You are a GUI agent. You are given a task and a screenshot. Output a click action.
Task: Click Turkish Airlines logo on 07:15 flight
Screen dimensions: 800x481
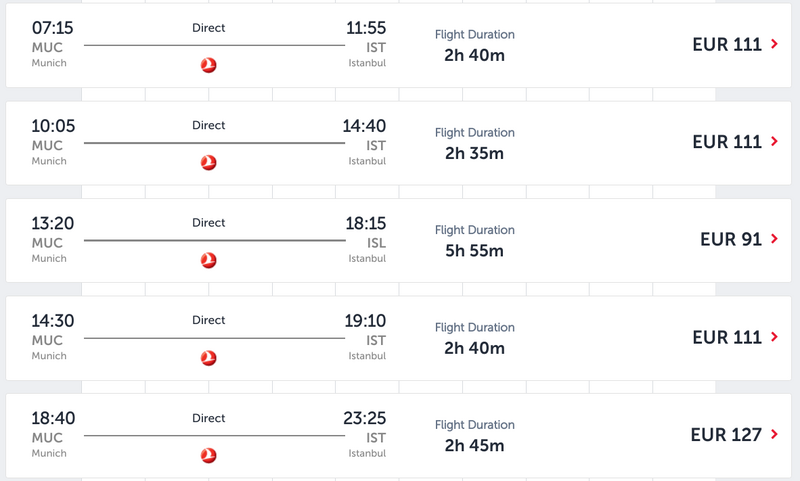[208, 65]
